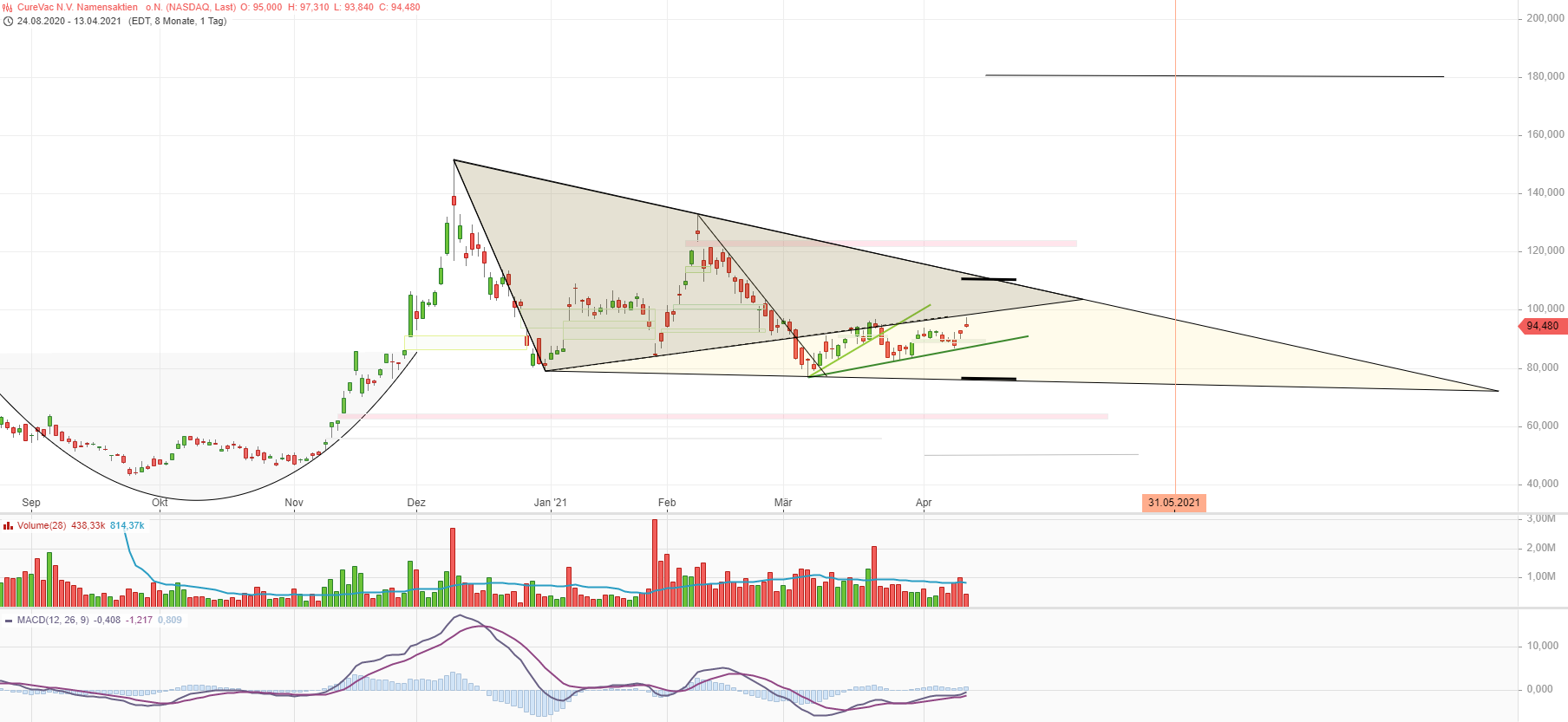Click the low value L: 93,840
The image size is (1568, 722).
pos(354,7)
